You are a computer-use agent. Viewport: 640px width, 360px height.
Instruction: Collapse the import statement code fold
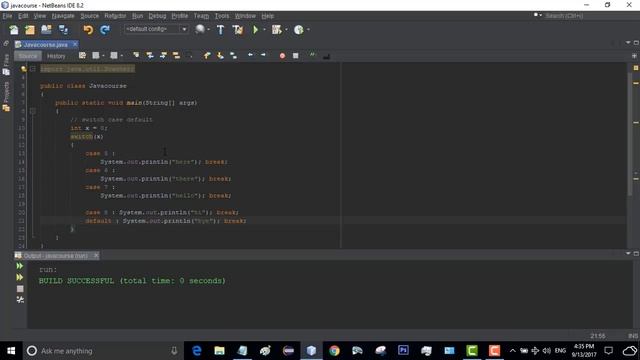point(33,69)
